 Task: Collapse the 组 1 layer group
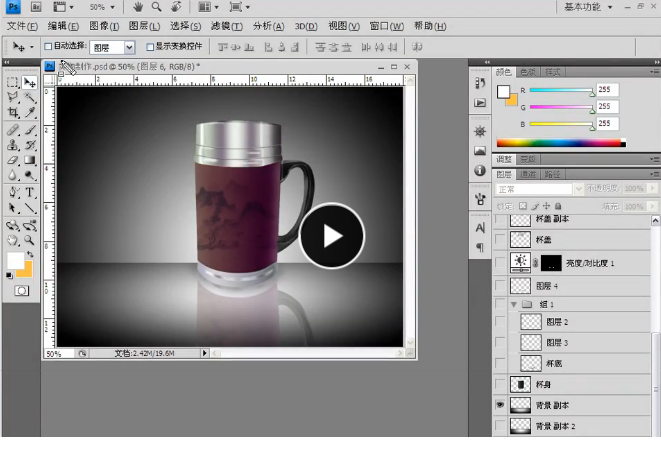click(513, 304)
